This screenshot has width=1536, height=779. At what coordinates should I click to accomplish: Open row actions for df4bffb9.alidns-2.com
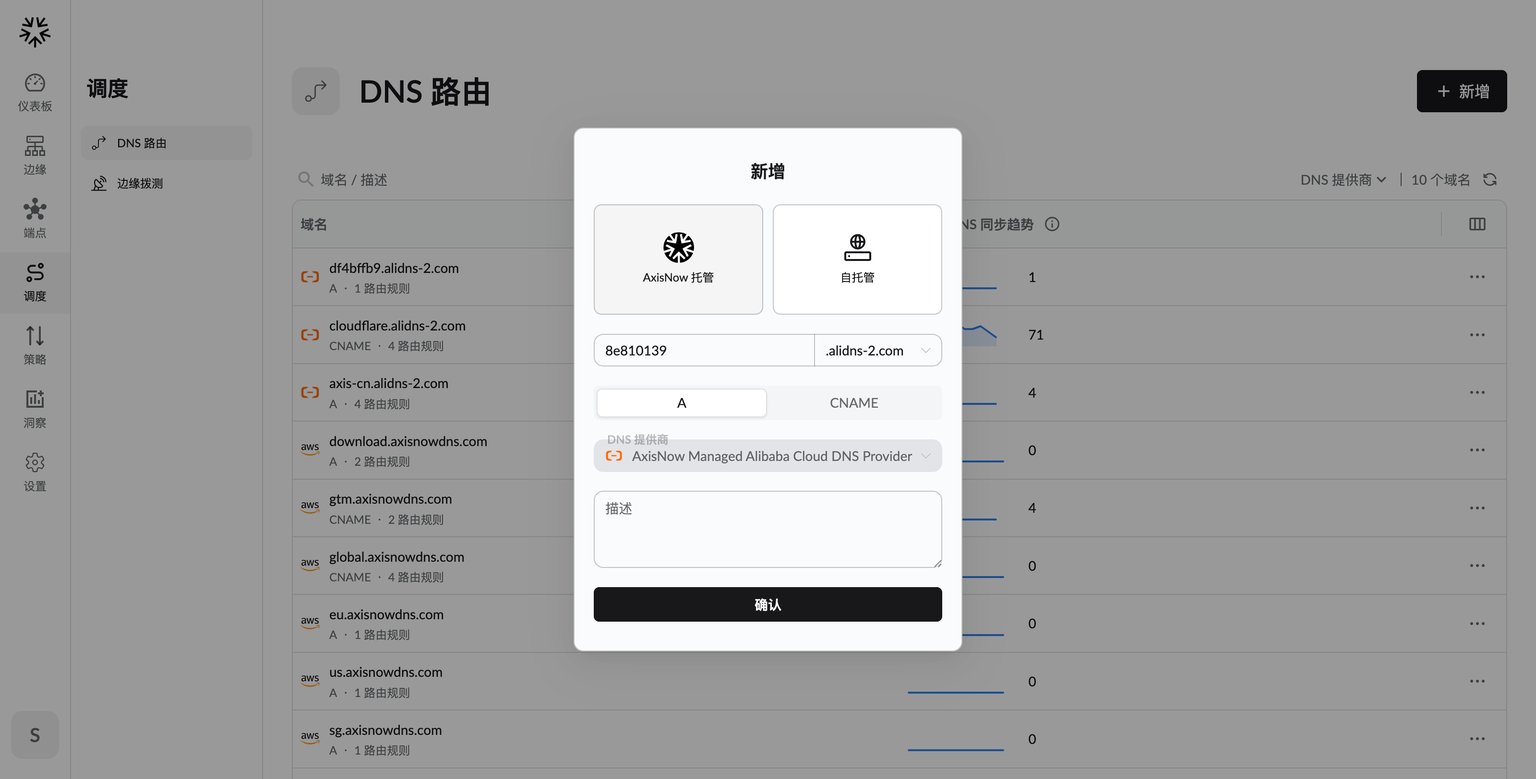point(1477,277)
